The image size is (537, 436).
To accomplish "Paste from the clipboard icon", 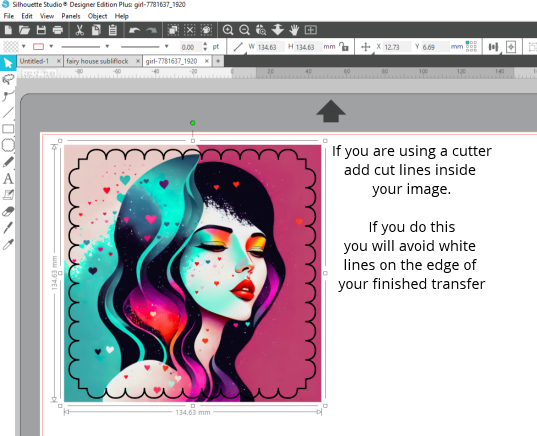I will tap(113, 30).
